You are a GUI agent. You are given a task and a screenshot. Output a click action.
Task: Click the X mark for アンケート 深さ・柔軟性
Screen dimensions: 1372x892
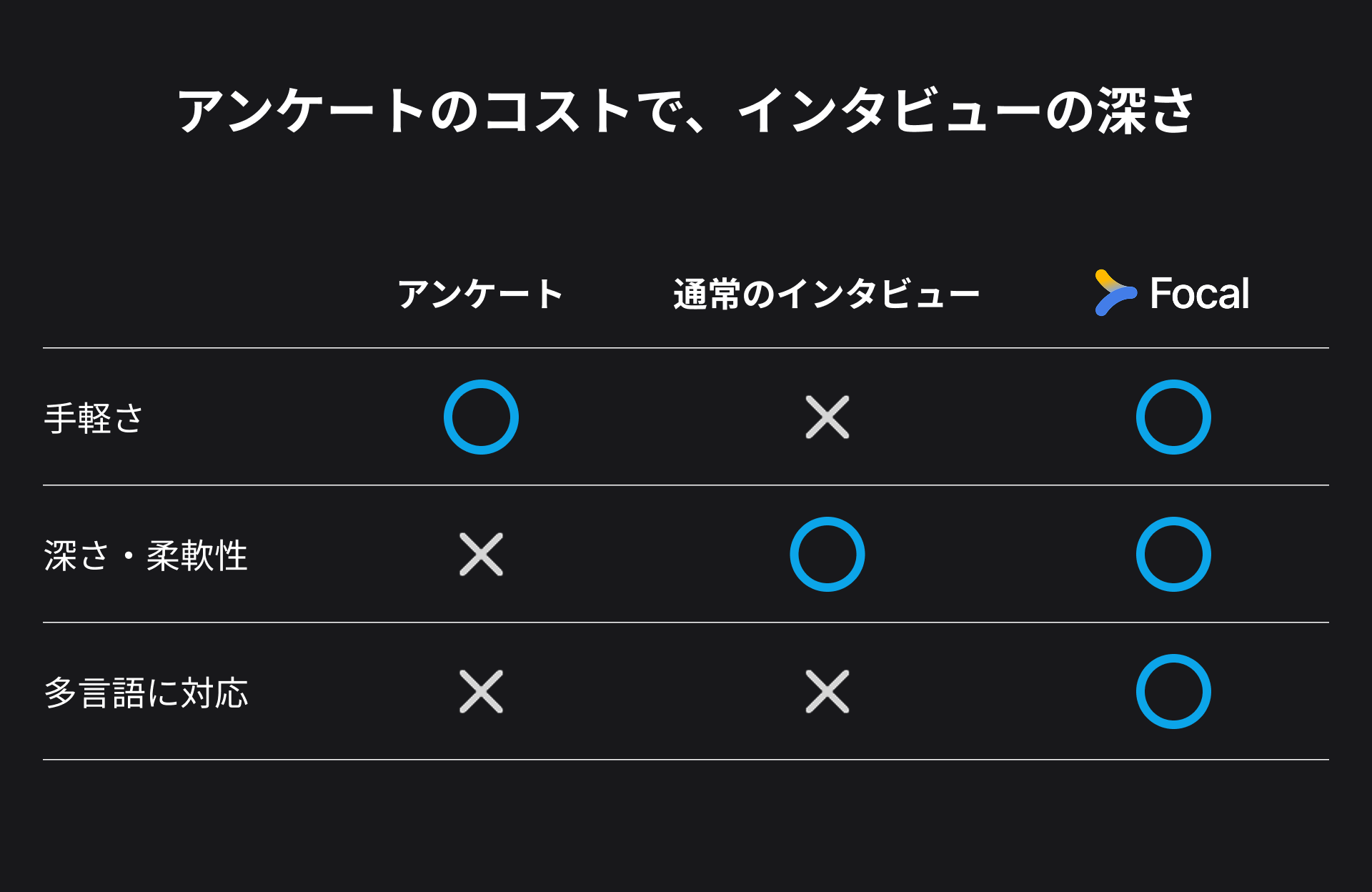click(x=481, y=554)
